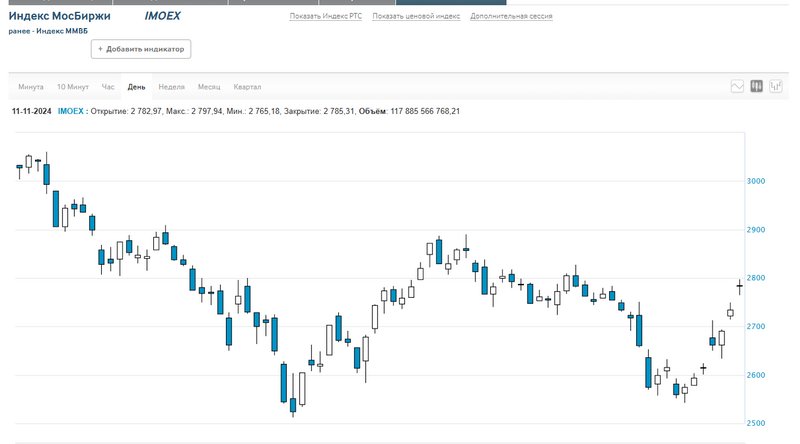800x444 pixels.
Task: Switch to 10 Минут interval
Action: click(73, 87)
